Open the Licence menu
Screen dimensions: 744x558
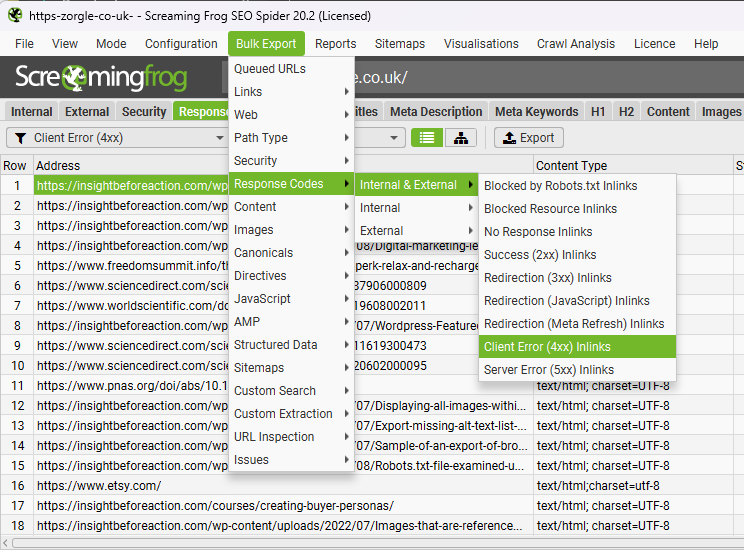point(654,44)
